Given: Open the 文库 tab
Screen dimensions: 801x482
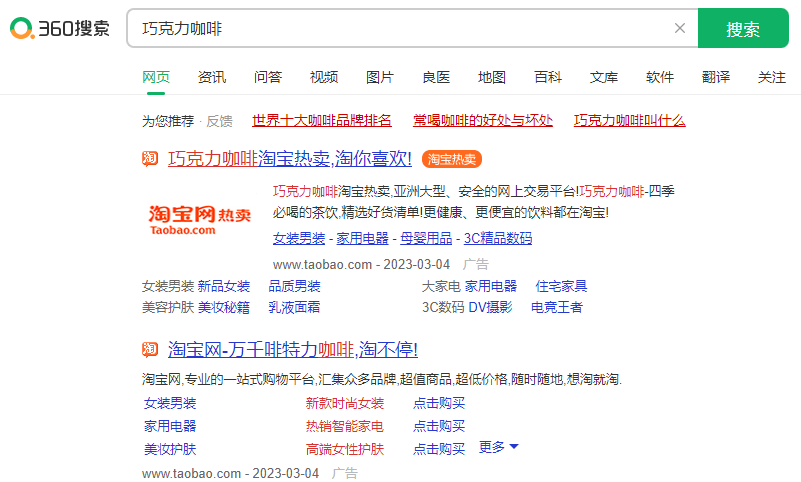Looking at the screenshot, I should click(x=604, y=77).
